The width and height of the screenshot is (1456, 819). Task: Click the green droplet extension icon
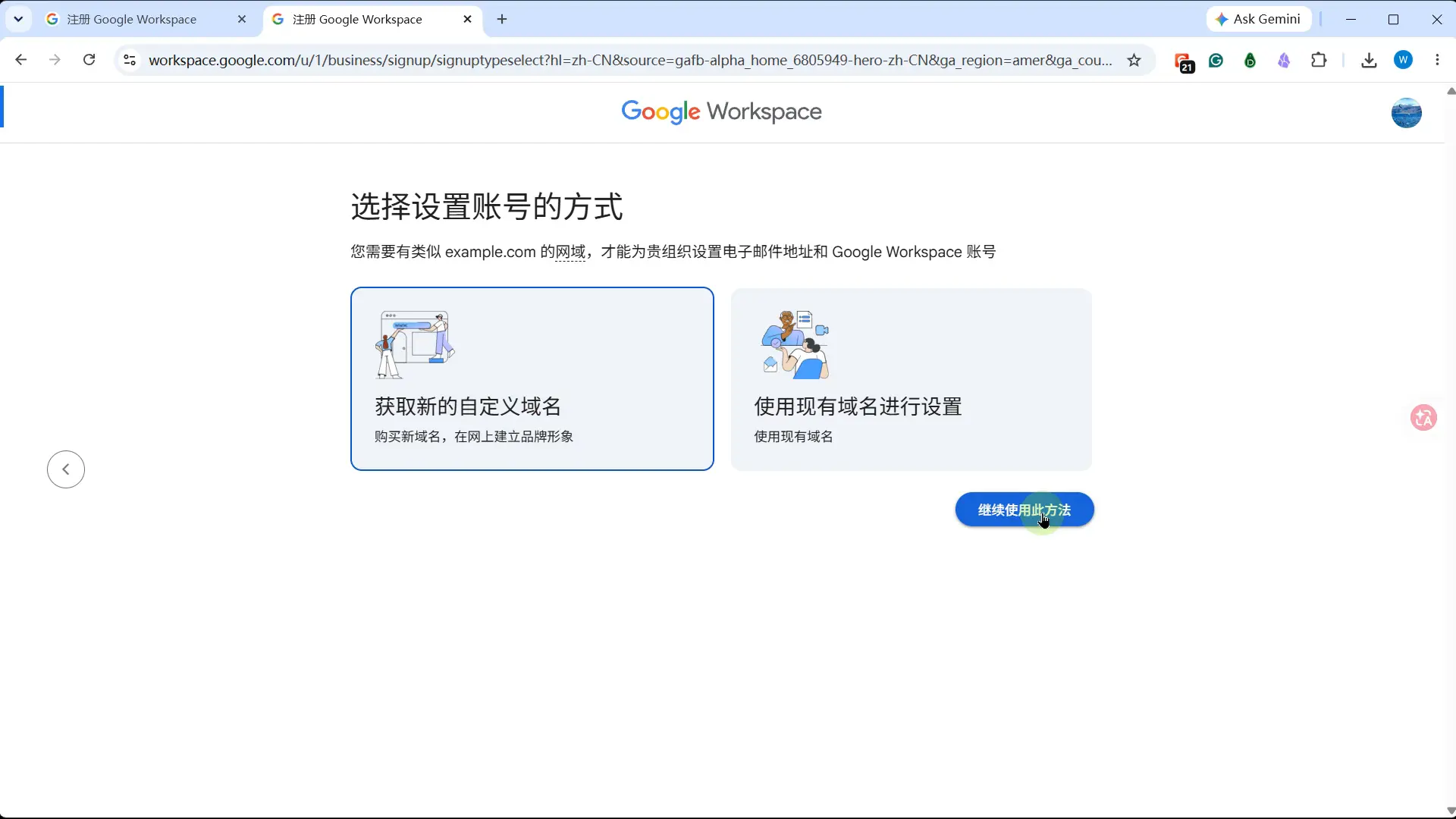pyautogui.click(x=1250, y=60)
